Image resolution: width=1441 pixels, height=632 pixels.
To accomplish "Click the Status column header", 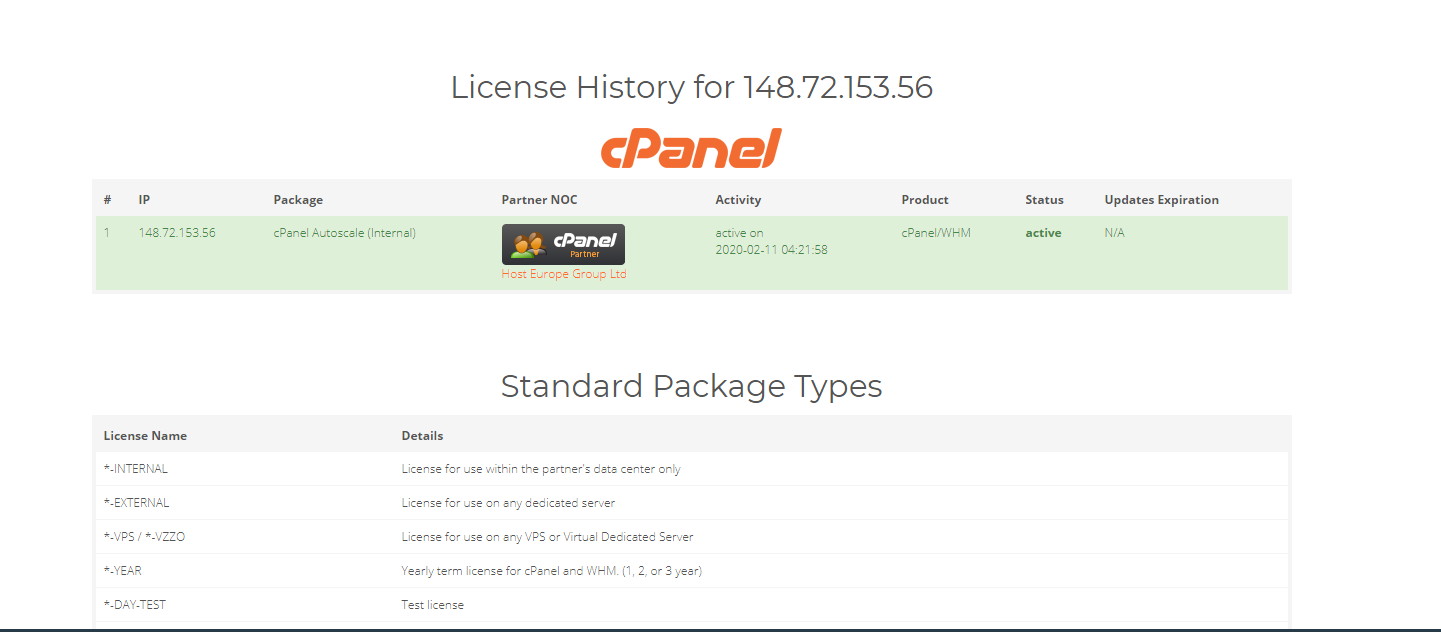I will click(x=1044, y=200).
